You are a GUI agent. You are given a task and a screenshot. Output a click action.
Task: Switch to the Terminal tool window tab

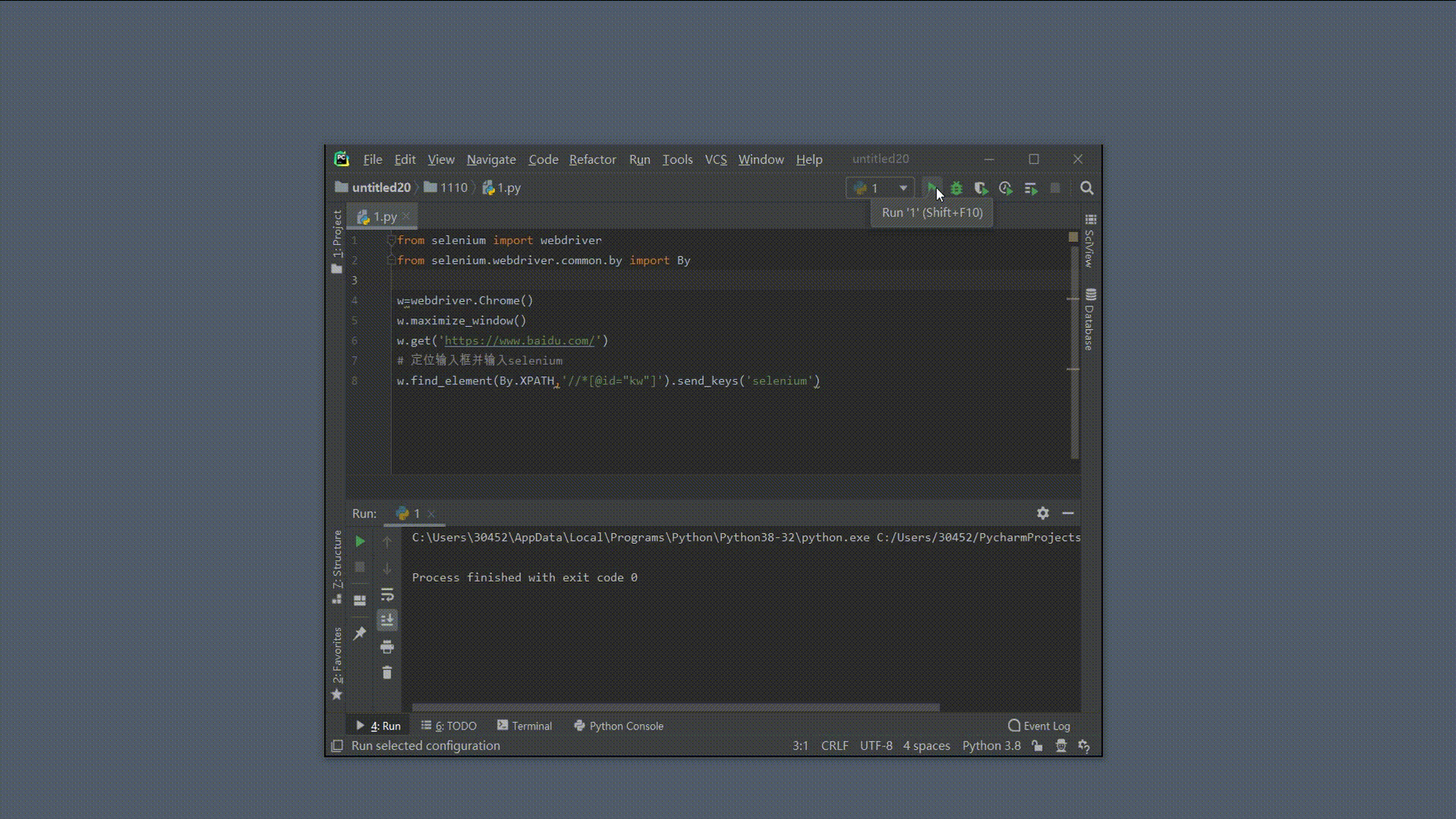525,726
